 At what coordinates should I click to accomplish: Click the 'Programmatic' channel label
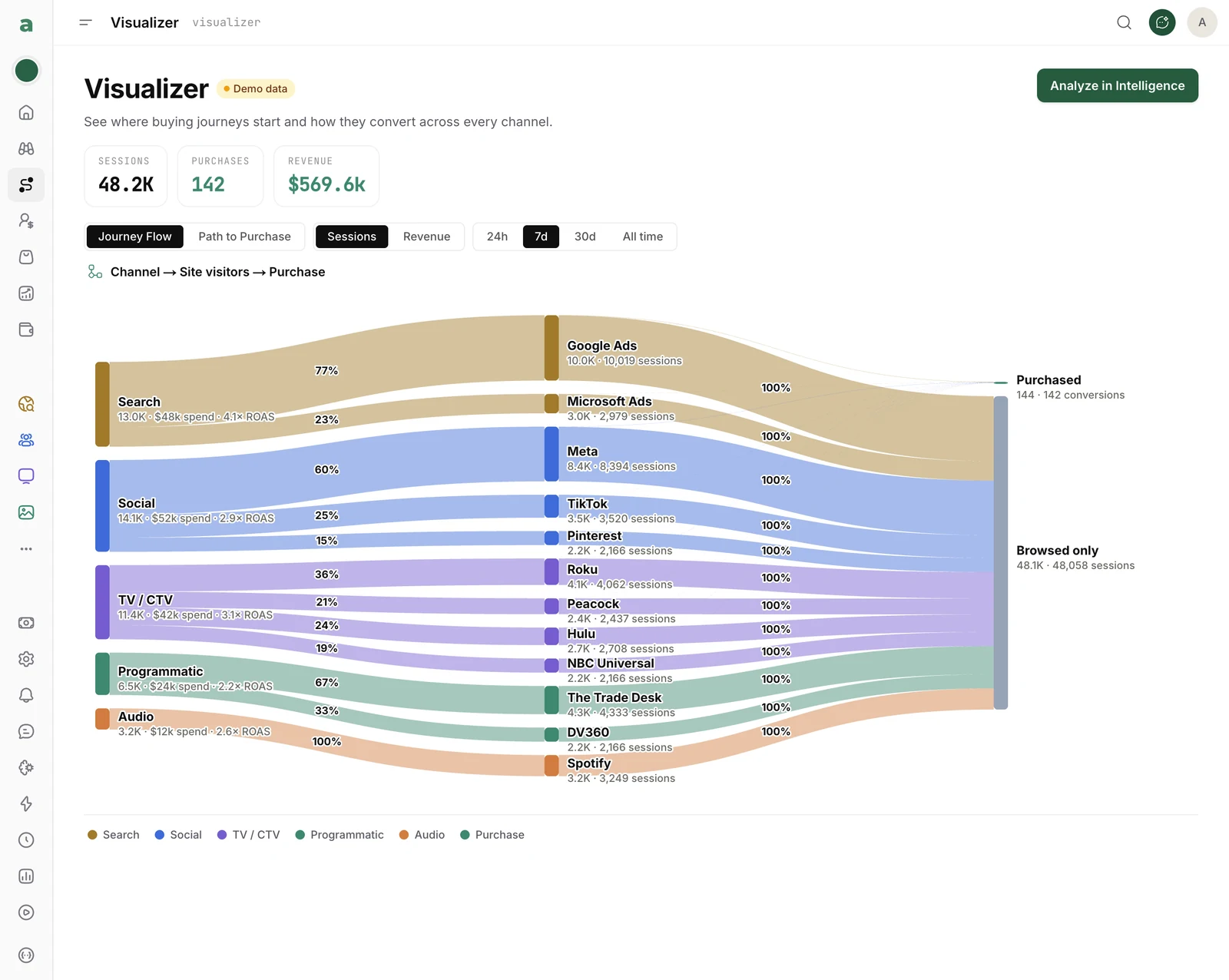click(x=161, y=671)
